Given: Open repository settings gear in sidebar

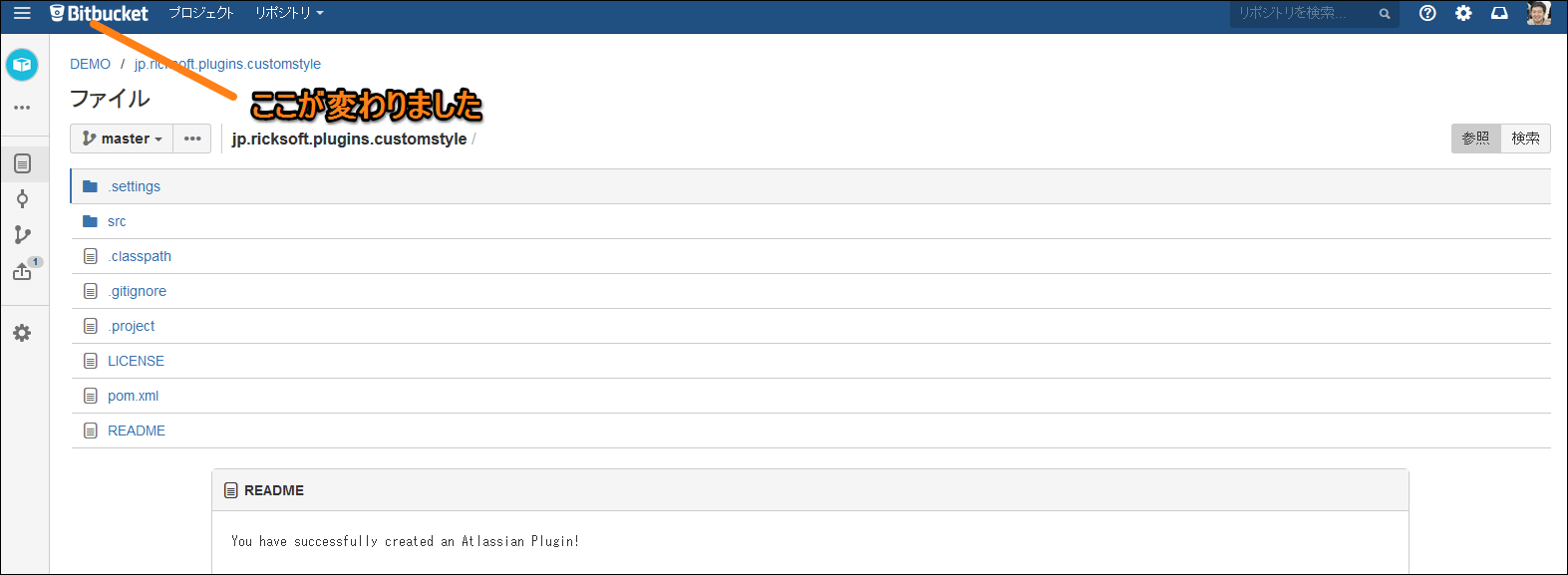Looking at the screenshot, I should point(22,333).
